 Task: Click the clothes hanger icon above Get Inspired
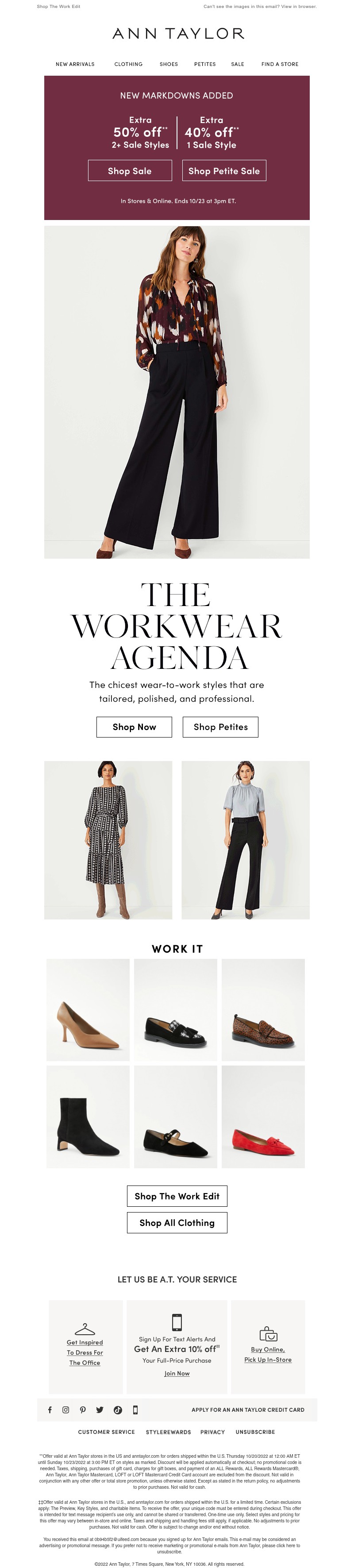(85, 1329)
